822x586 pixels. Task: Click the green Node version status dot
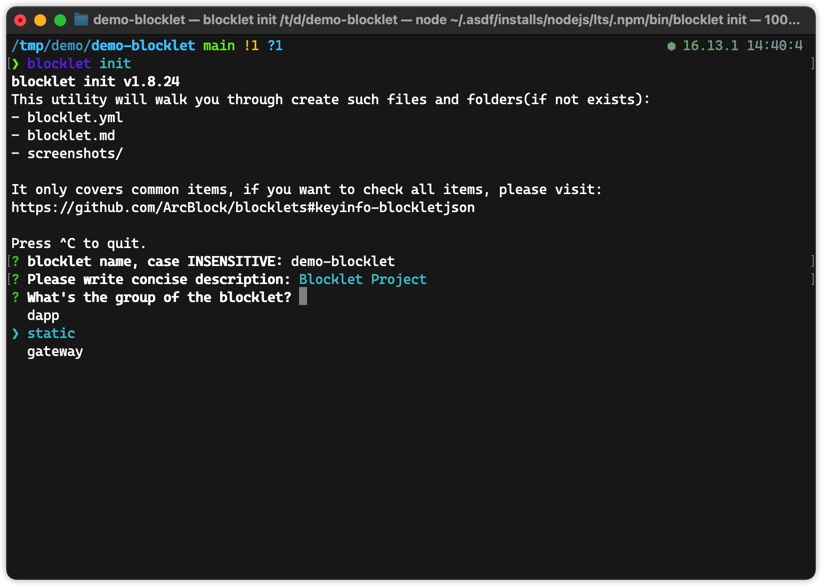tap(671, 46)
